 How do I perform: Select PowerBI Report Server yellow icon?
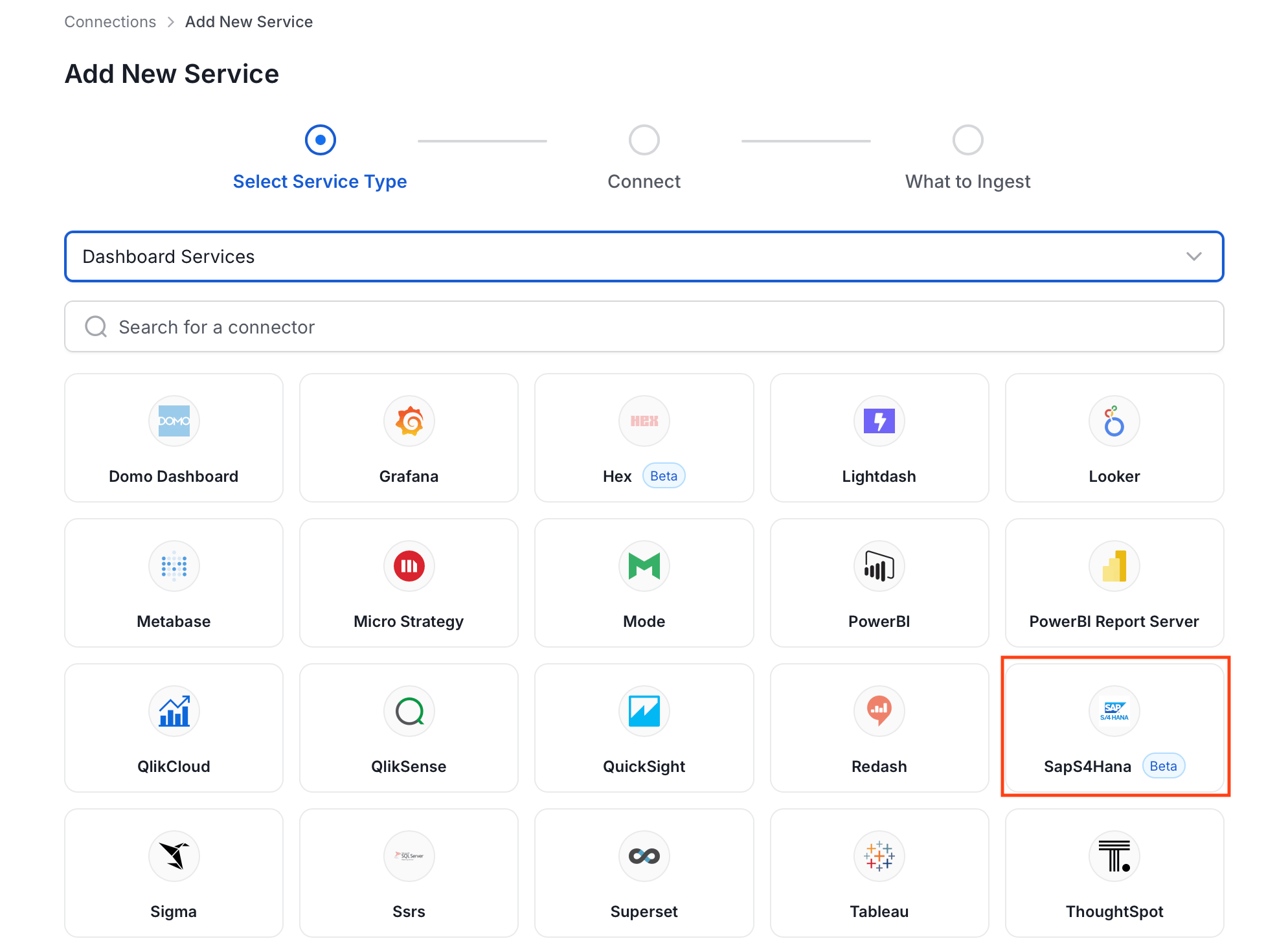click(1114, 566)
